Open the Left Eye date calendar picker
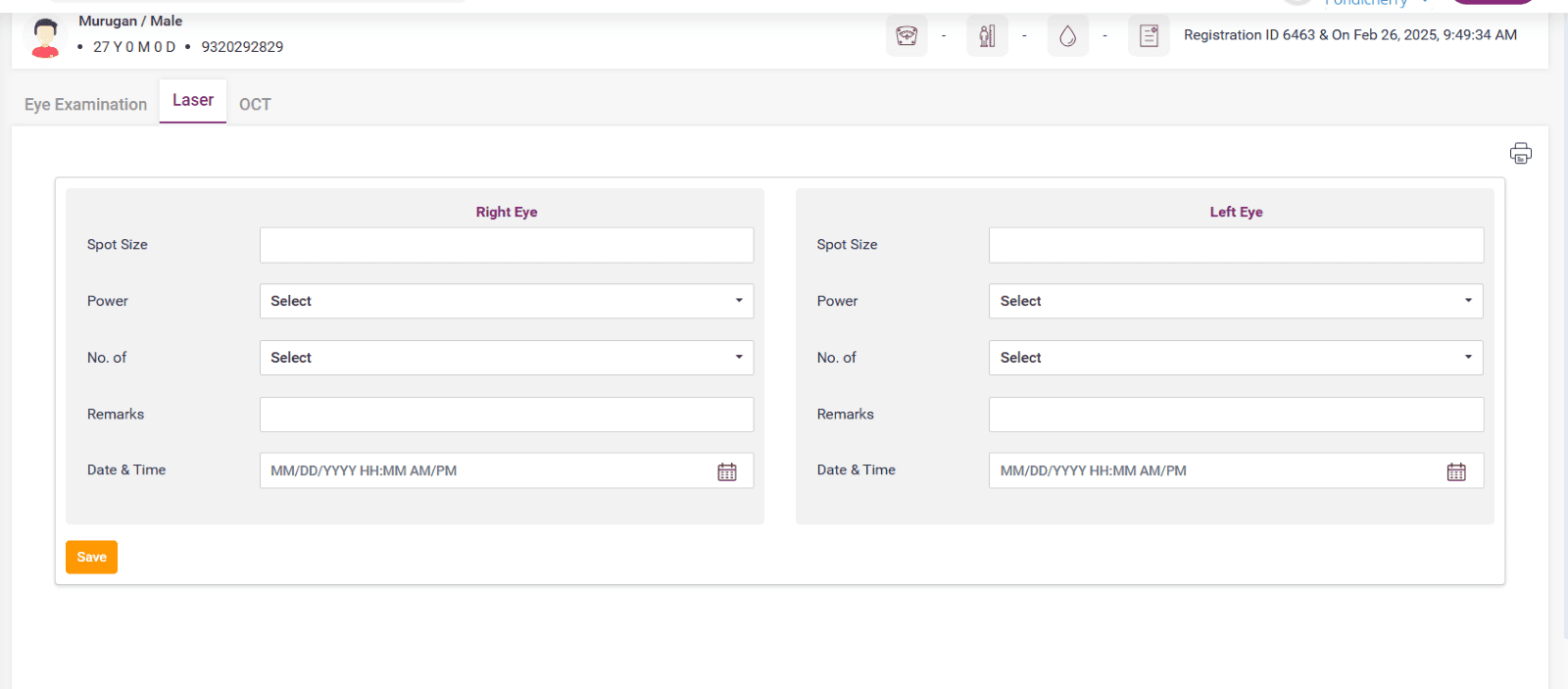This screenshot has height=689, width=1568. (1456, 471)
